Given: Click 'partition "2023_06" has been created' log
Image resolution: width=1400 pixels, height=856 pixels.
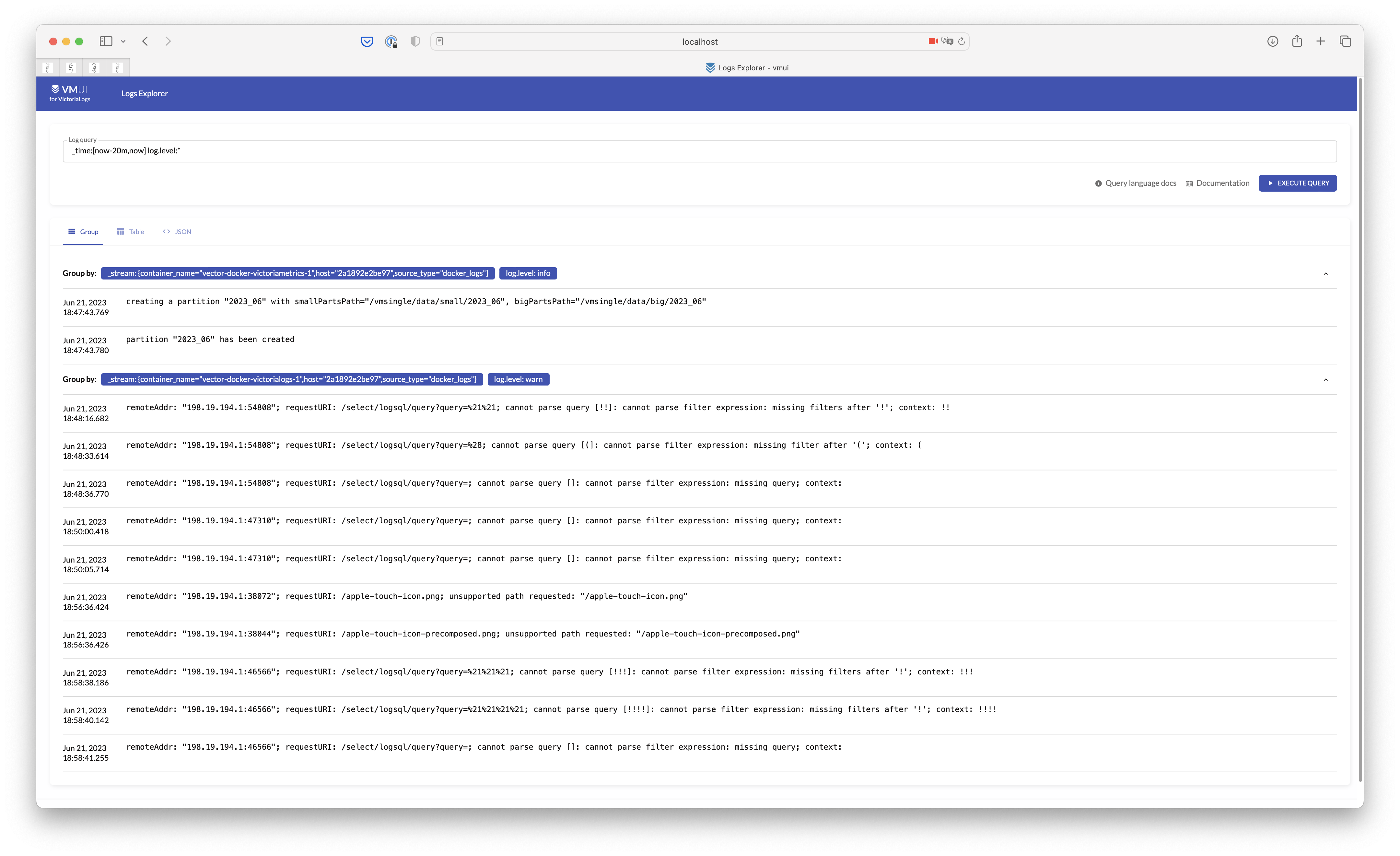Looking at the screenshot, I should click(x=210, y=339).
